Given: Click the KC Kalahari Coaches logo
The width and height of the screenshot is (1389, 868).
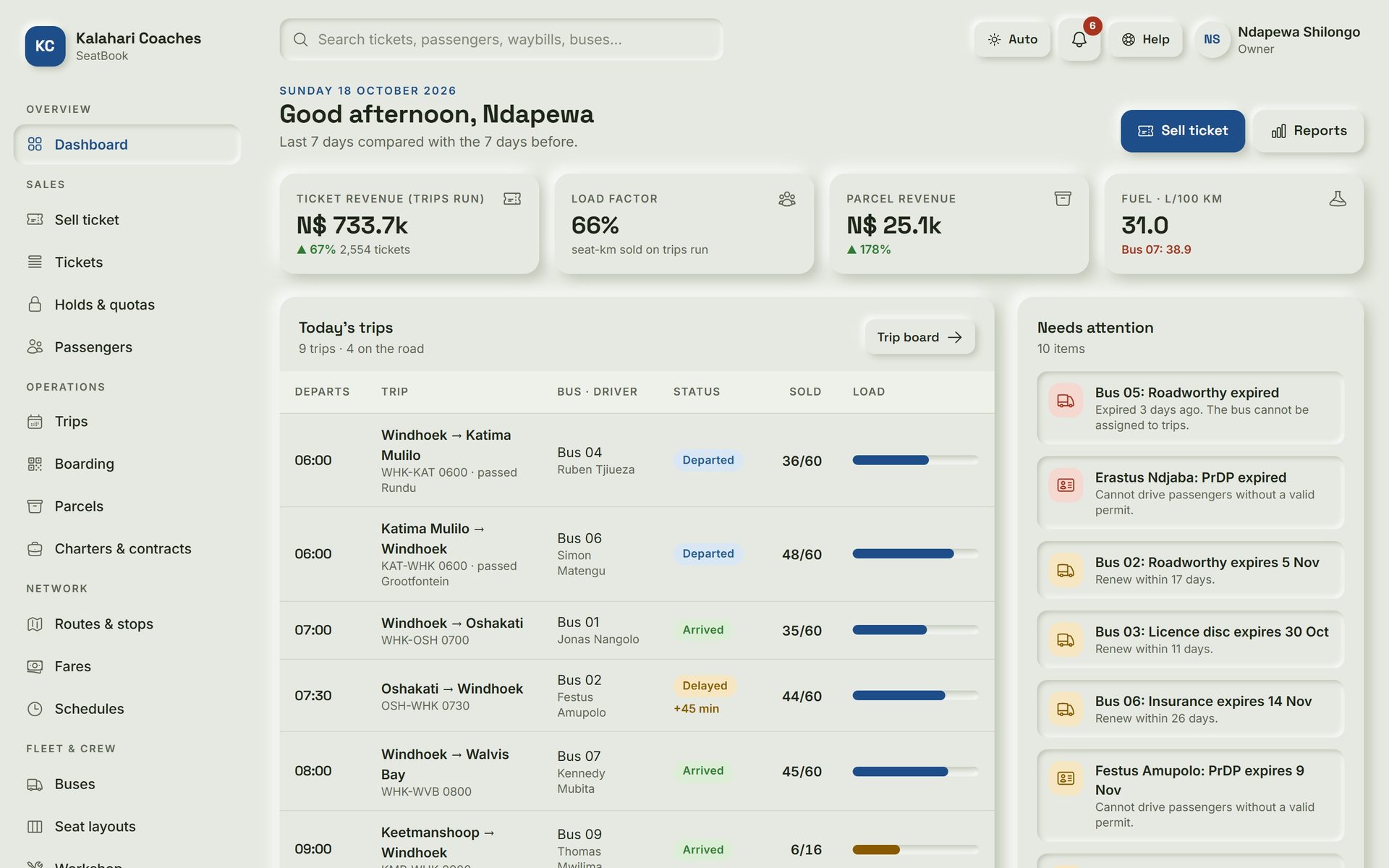Looking at the screenshot, I should click(x=45, y=46).
